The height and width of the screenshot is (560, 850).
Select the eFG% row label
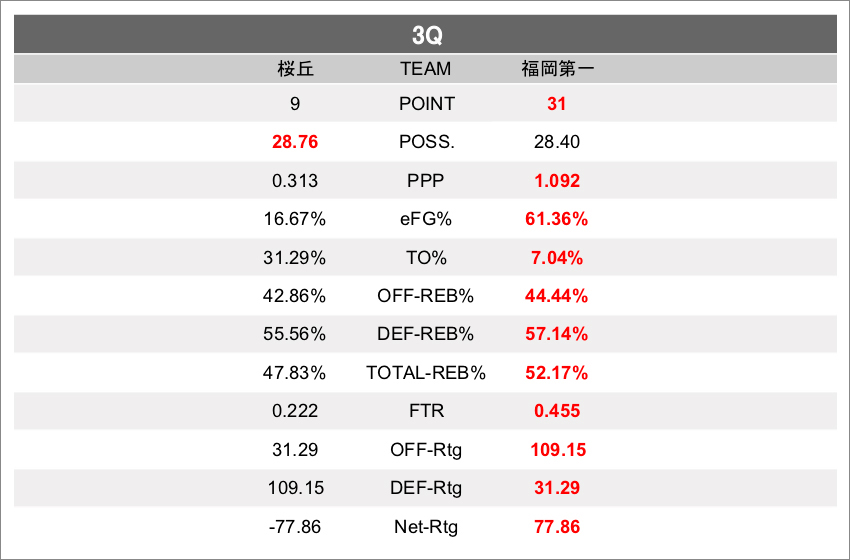click(426, 219)
